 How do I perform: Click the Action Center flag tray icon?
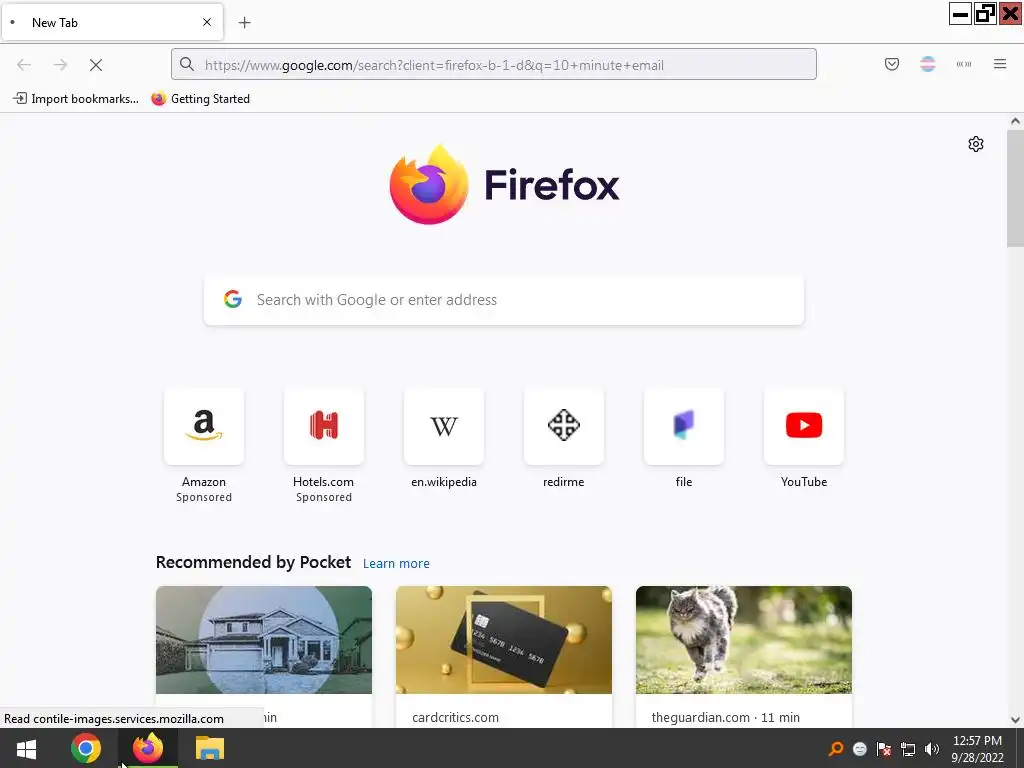click(884, 749)
